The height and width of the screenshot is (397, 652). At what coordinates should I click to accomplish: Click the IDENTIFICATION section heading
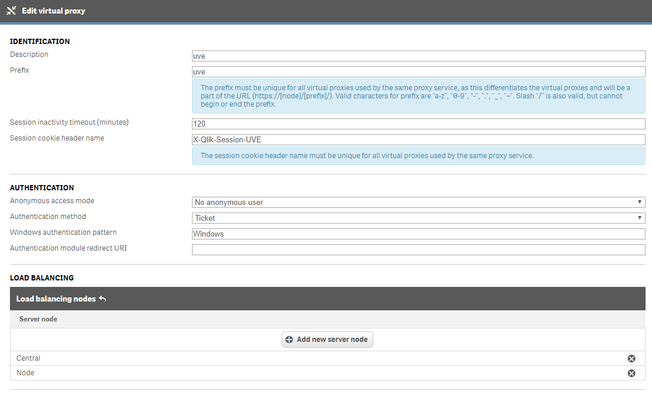pos(40,41)
